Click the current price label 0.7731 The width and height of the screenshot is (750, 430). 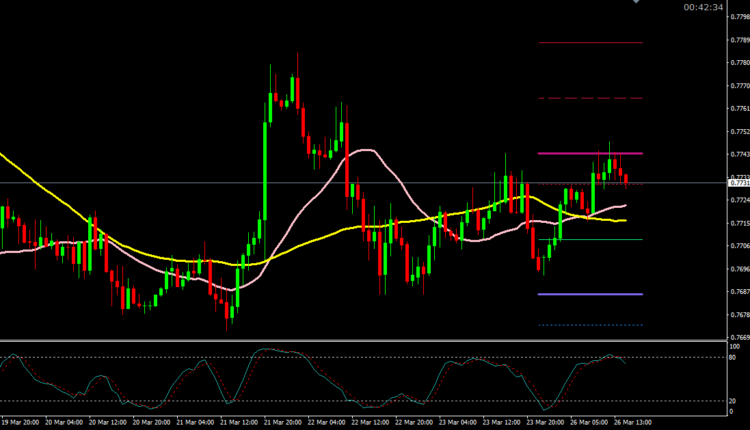point(739,183)
